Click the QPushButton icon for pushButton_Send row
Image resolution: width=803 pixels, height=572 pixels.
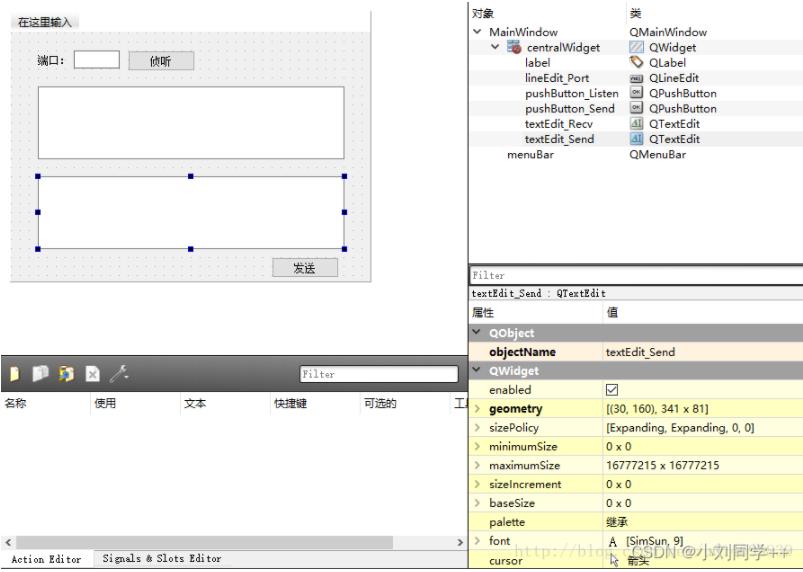click(636, 108)
